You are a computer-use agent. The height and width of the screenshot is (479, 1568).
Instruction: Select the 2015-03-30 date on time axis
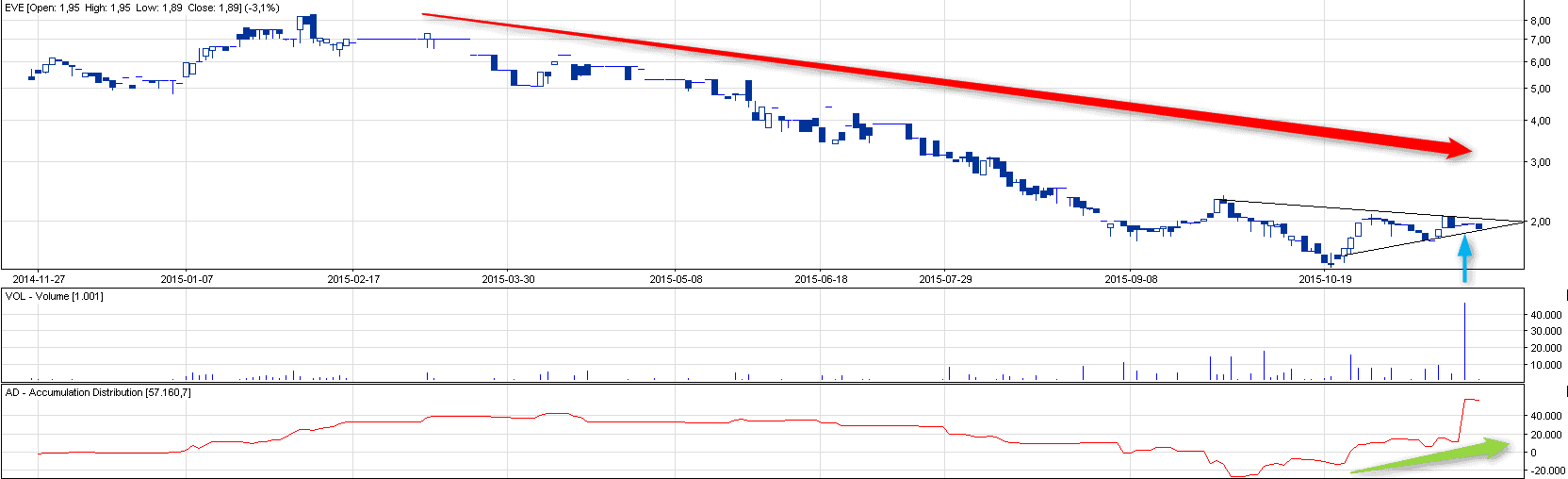point(508,279)
